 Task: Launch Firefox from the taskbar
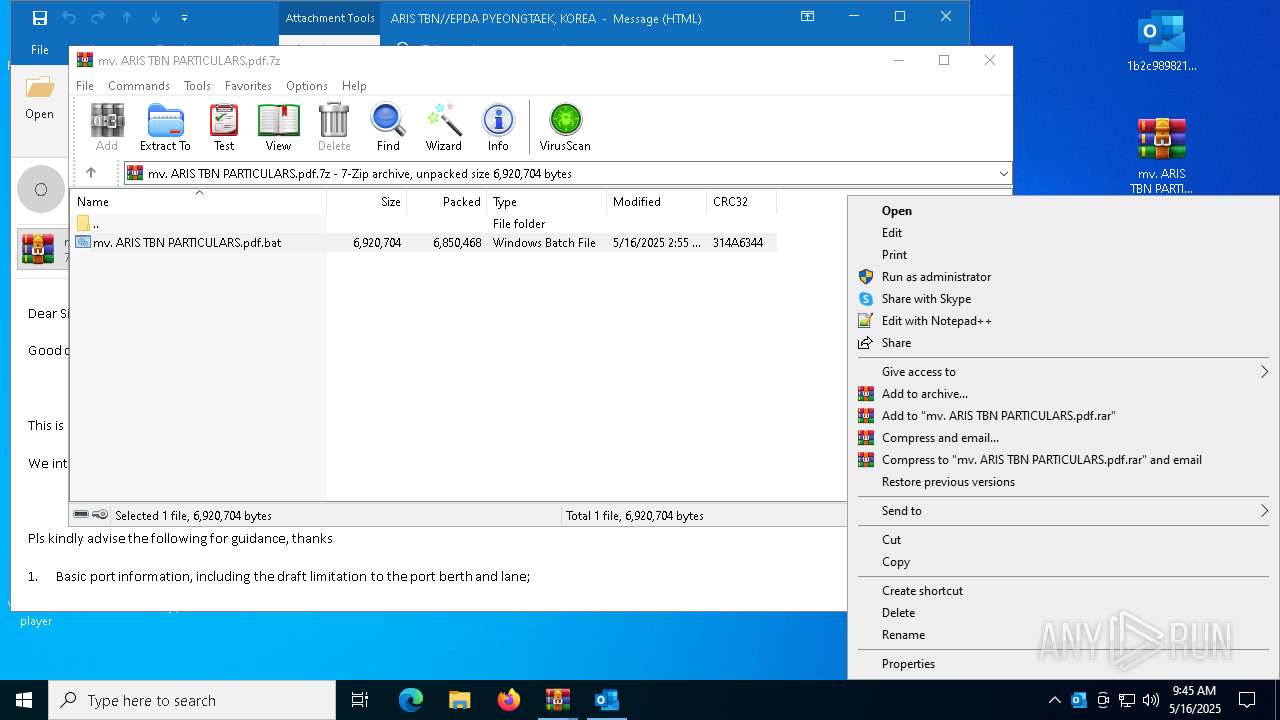[509, 700]
